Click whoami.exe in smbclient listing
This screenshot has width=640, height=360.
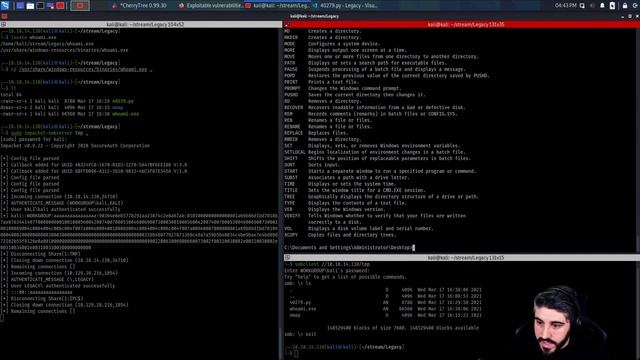click(x=303, y=309)
